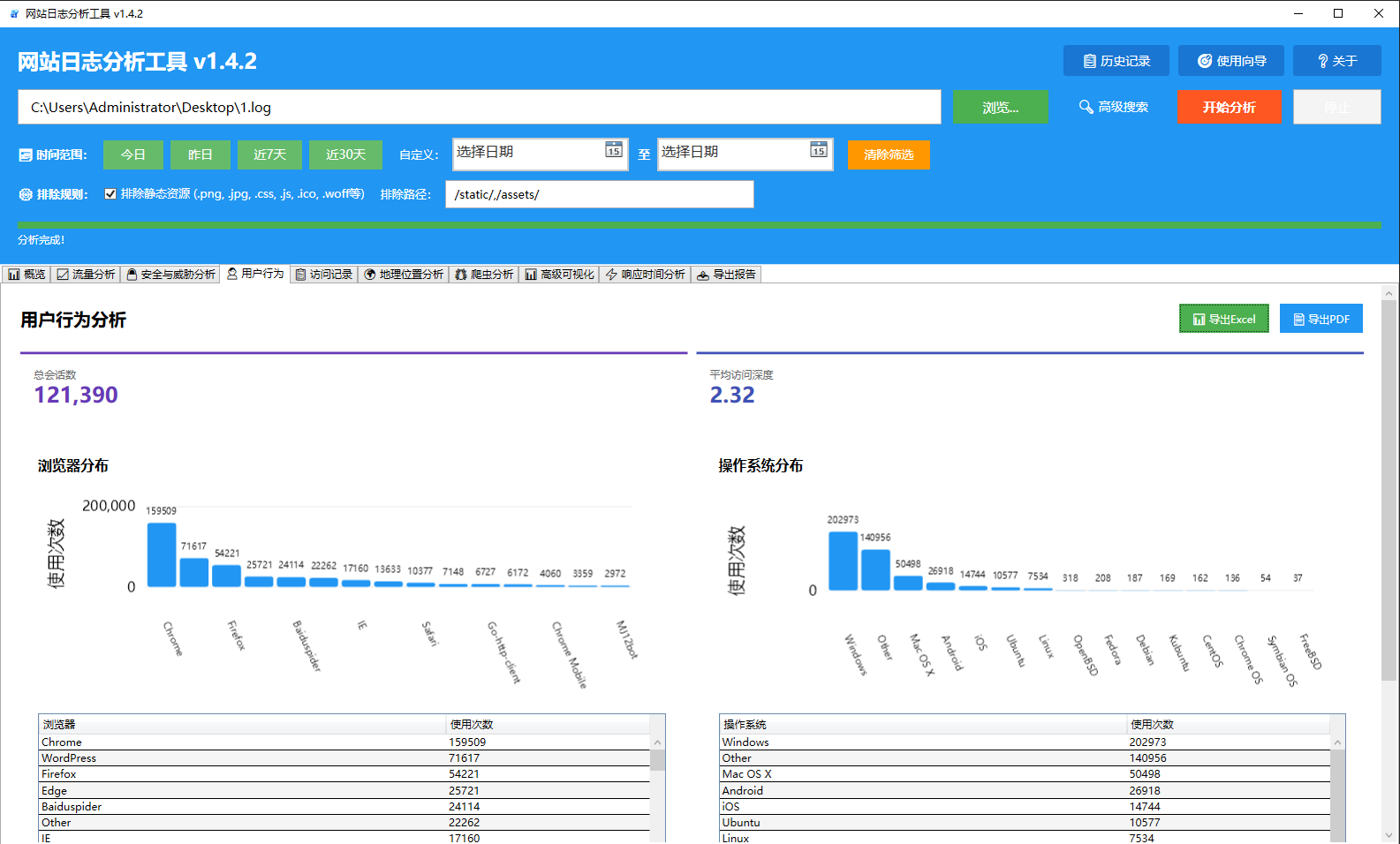Click the 开始分析 button
Screen dimensions: 1400x844
click(x=1229, y=107)
